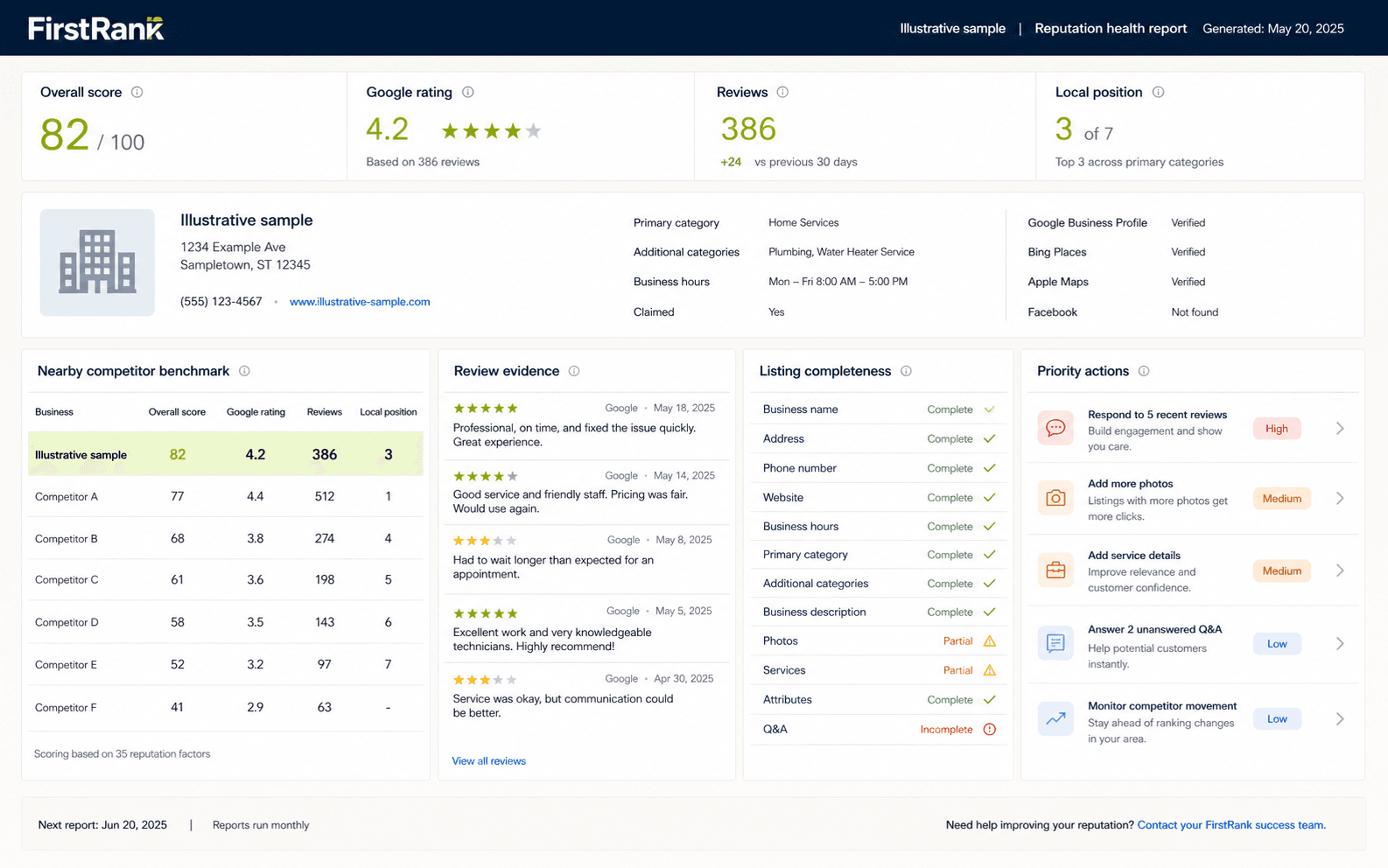Screen dimensions: 1388x868
Task: Click Low badge on Monitor competitor movement
Action: 1277,718
